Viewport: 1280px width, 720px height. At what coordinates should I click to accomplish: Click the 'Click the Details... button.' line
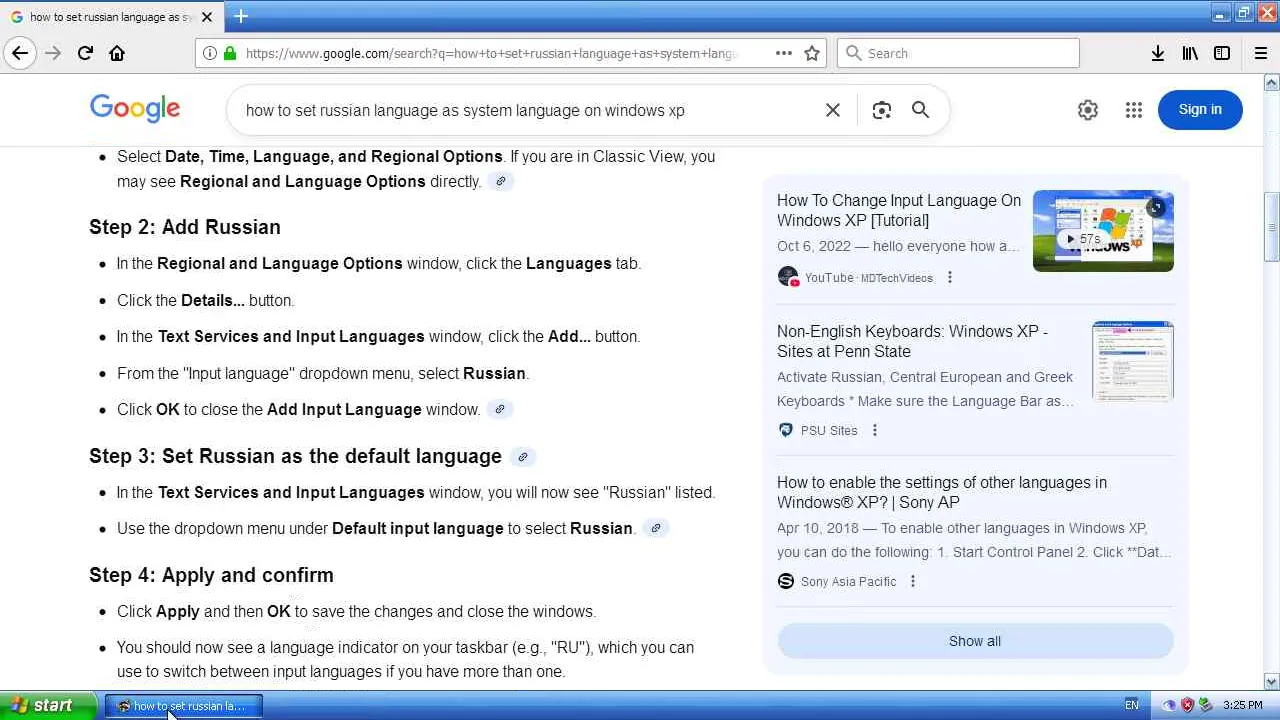205,300
